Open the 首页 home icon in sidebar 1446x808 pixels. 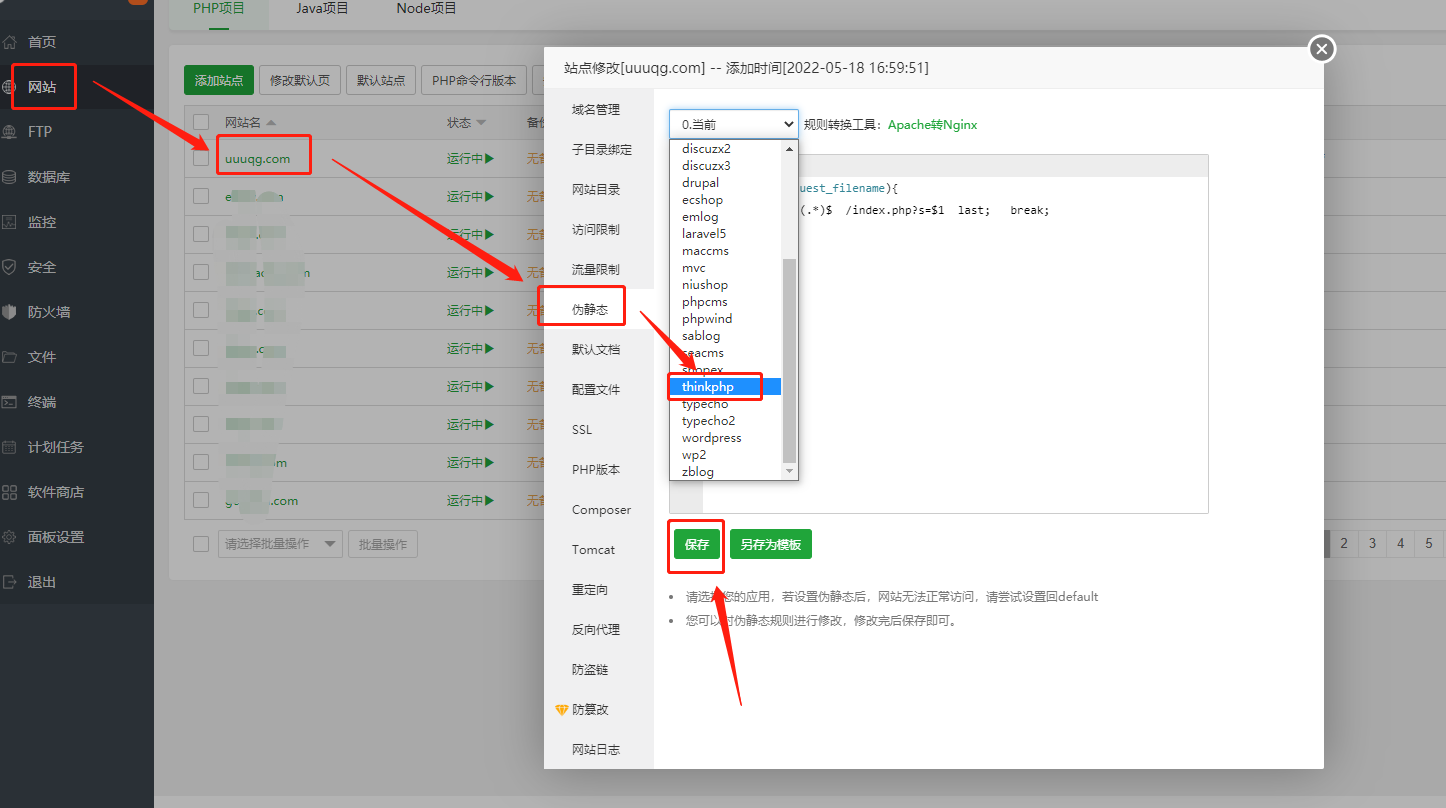click(x=10, y=42)
